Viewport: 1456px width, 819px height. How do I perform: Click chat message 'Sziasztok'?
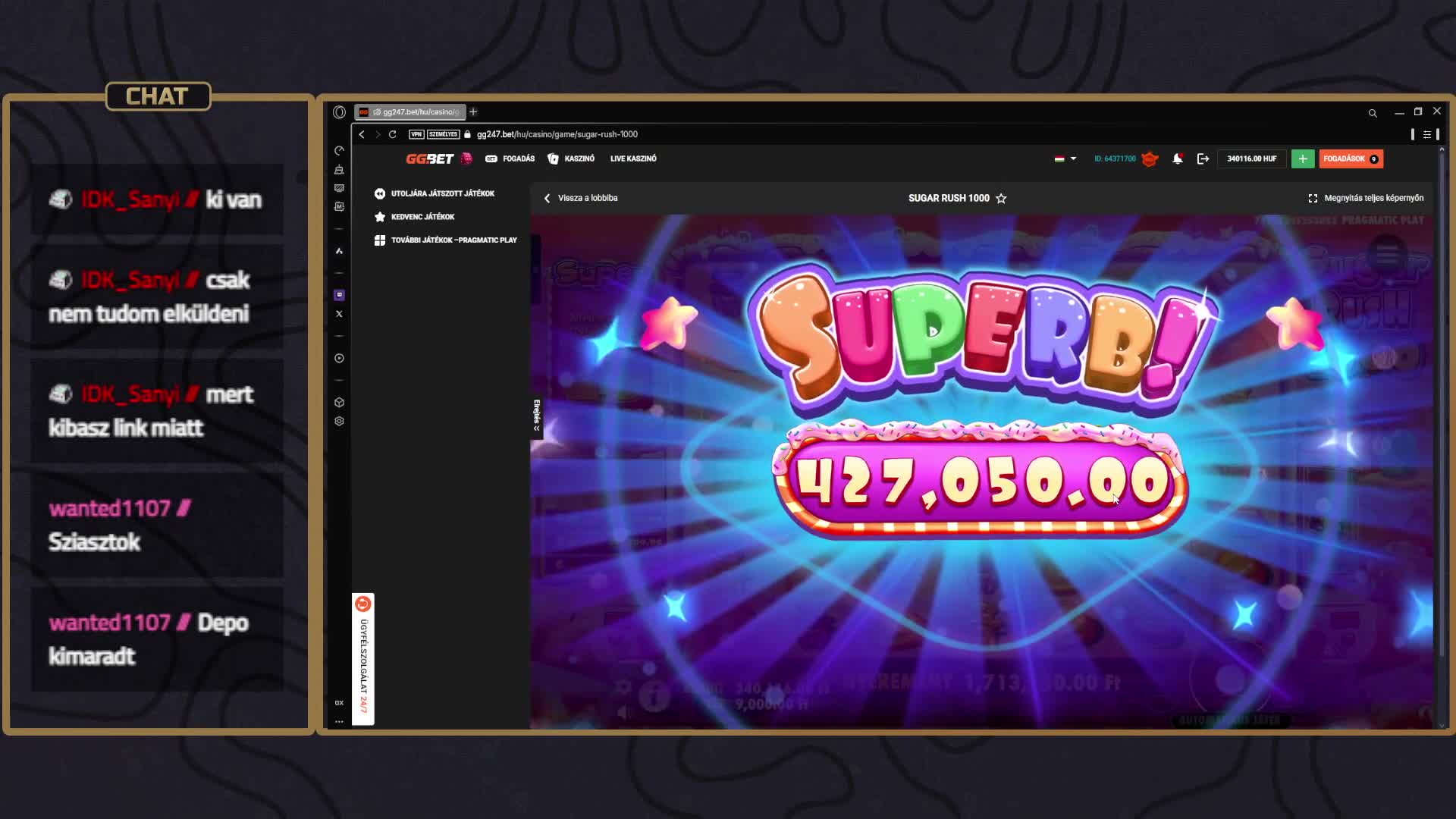(x=157, y=525)
